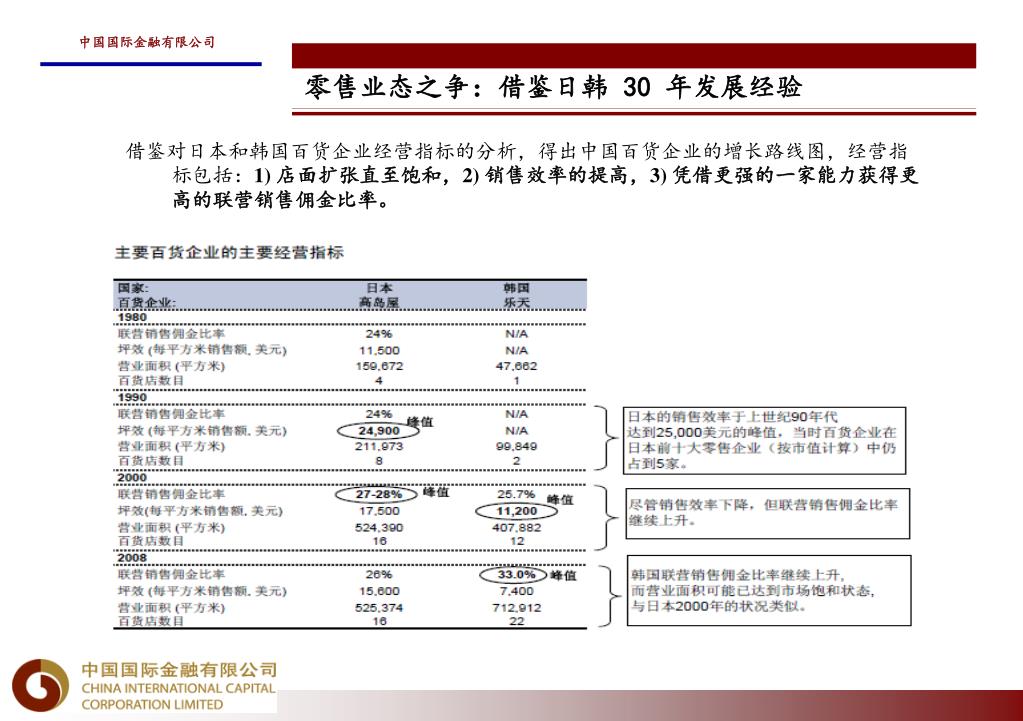The width and height of the screenshot is (1023, 721).
Task: Select the value 211,973
Action: (379, 446)
